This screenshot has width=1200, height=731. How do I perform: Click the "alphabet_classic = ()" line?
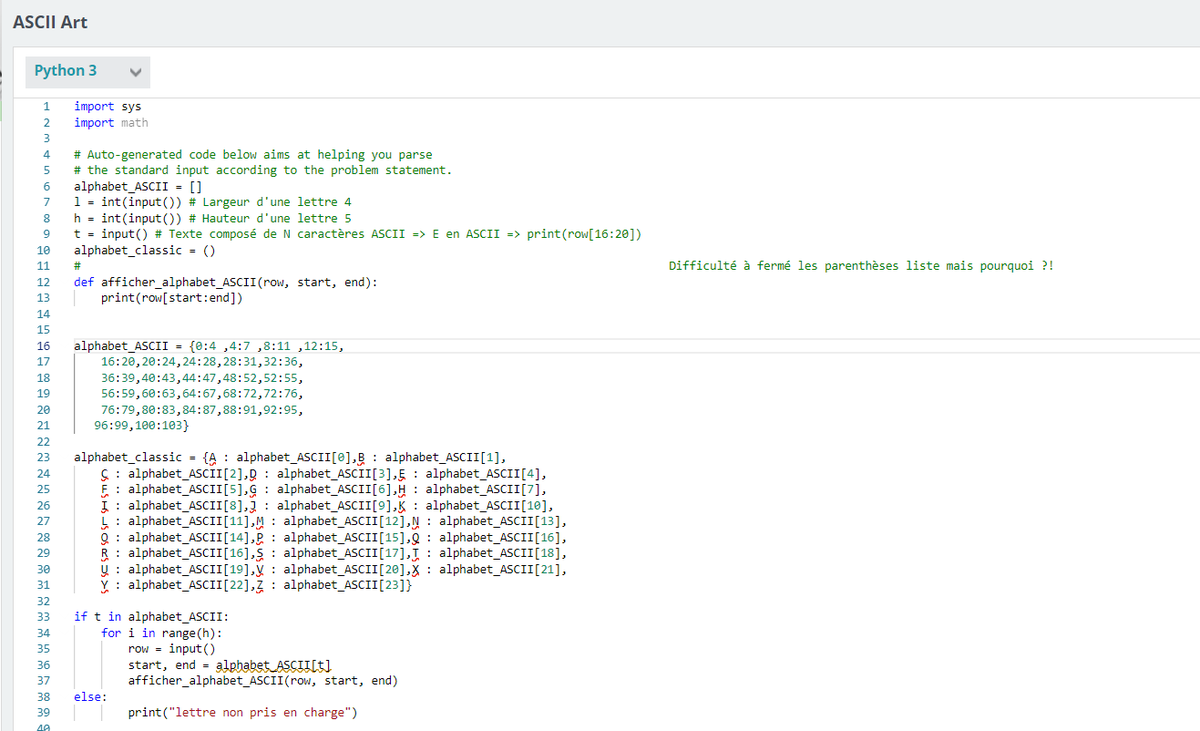pos(146,249)
